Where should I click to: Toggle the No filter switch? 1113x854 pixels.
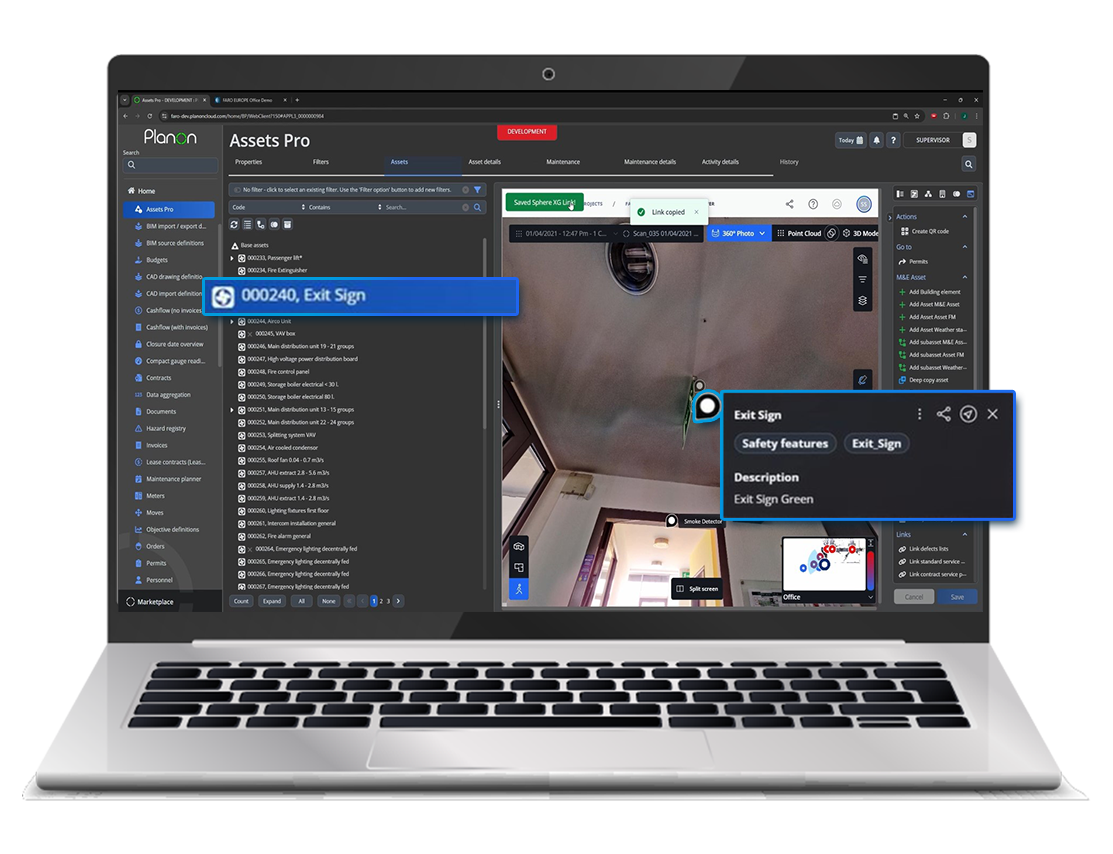tap(237, 190)
